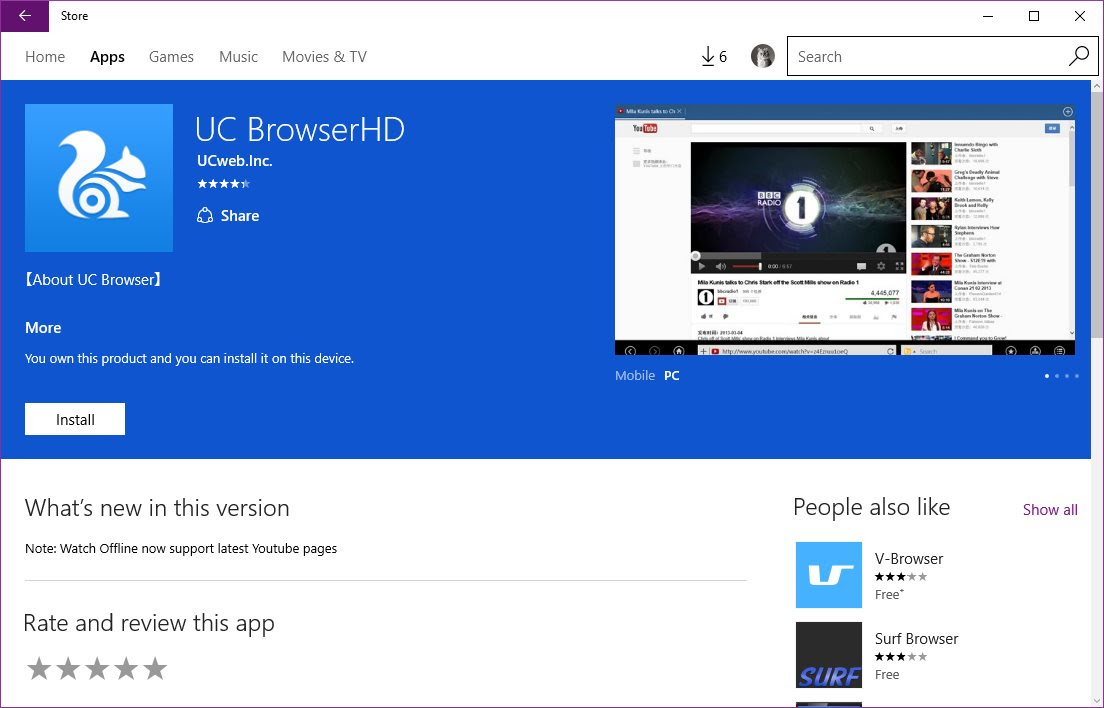Show all similar apps
The height and width of the screenshot is (708, 1104).
point(1050,510)
